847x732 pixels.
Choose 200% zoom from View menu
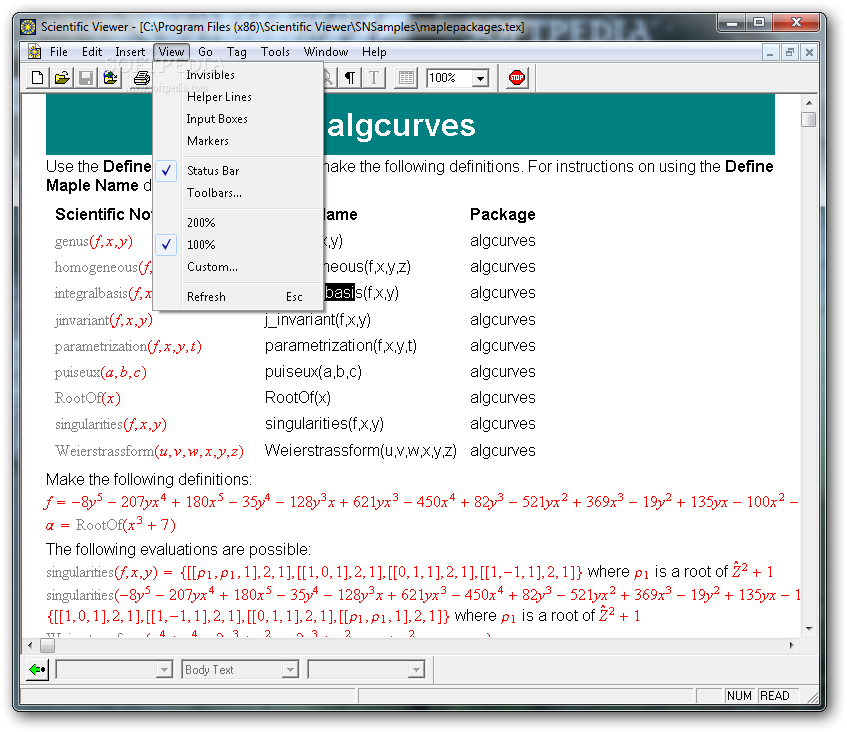tap(239, 223)
